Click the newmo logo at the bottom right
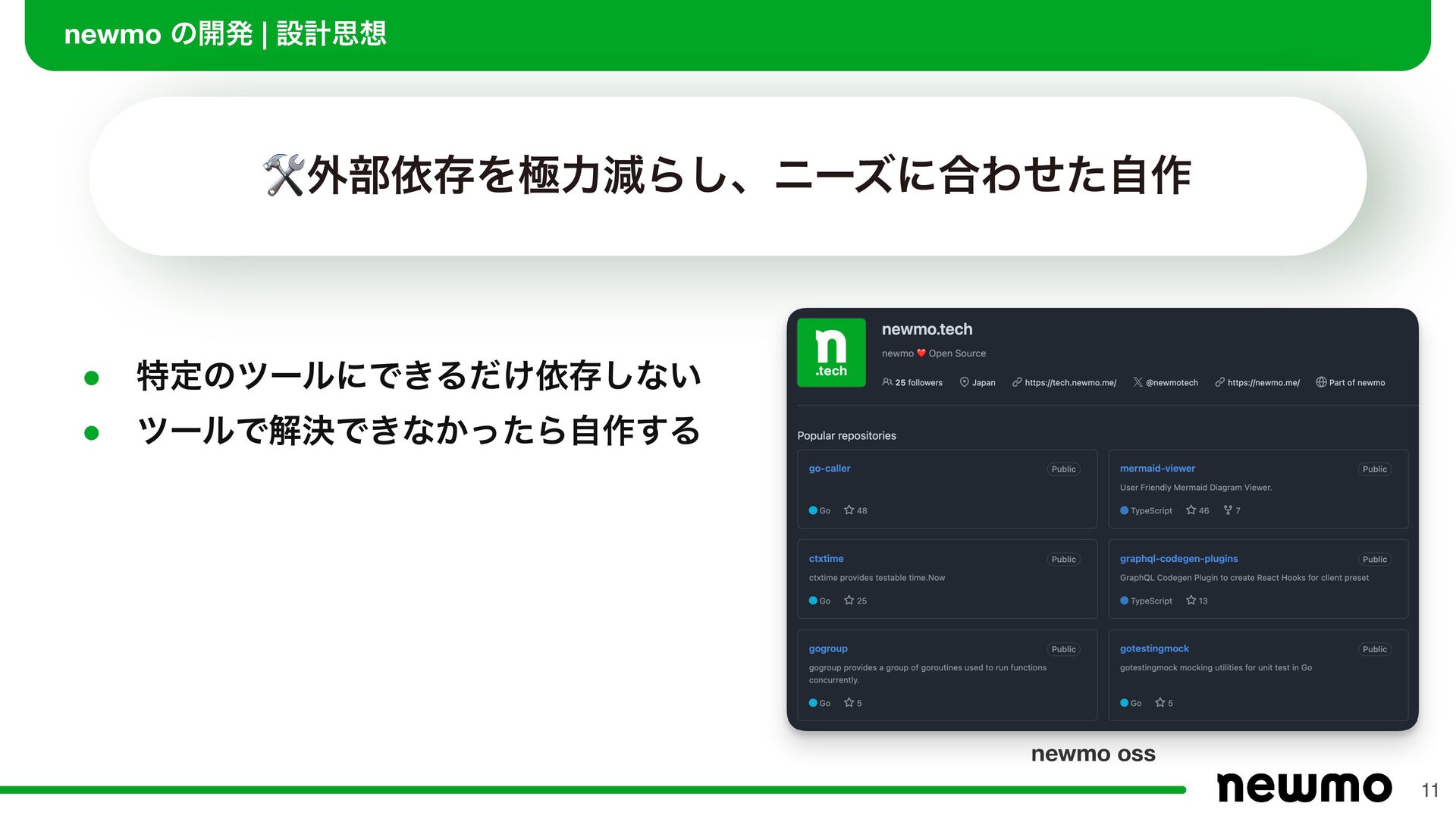1456x819 pixels. 1304,787
